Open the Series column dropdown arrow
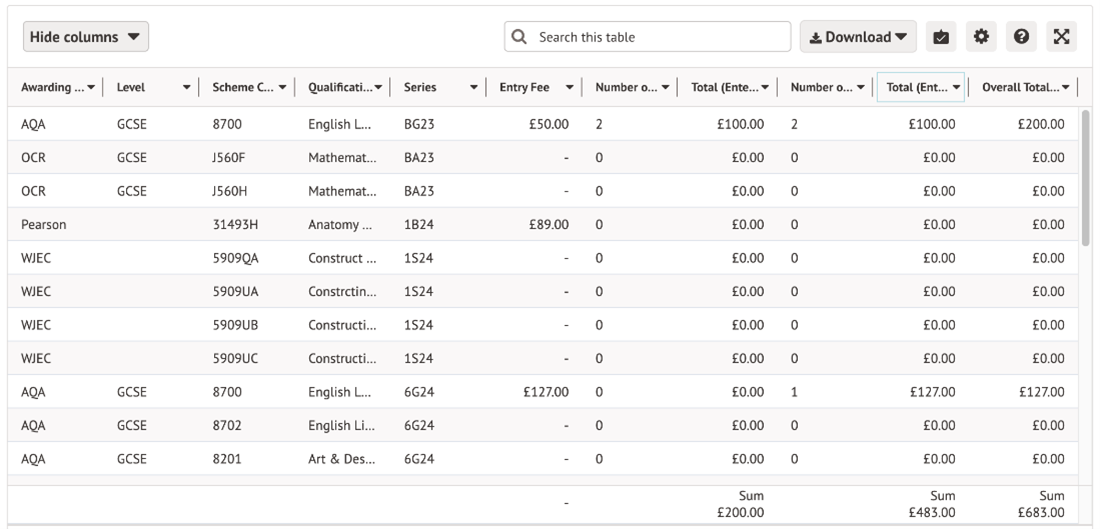The width and height of the screenshot is (1100, 529). click(x=474, y=88)
